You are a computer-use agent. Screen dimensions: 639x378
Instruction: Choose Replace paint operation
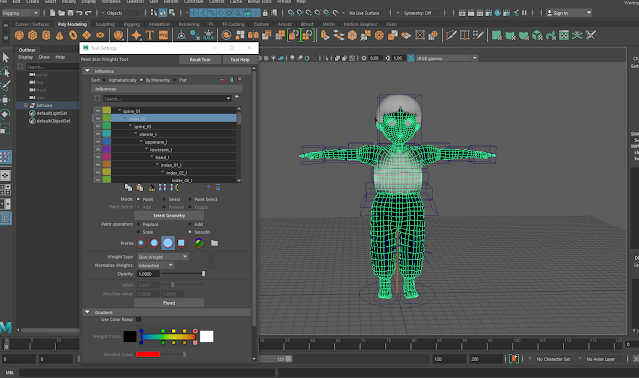[139, 224]
